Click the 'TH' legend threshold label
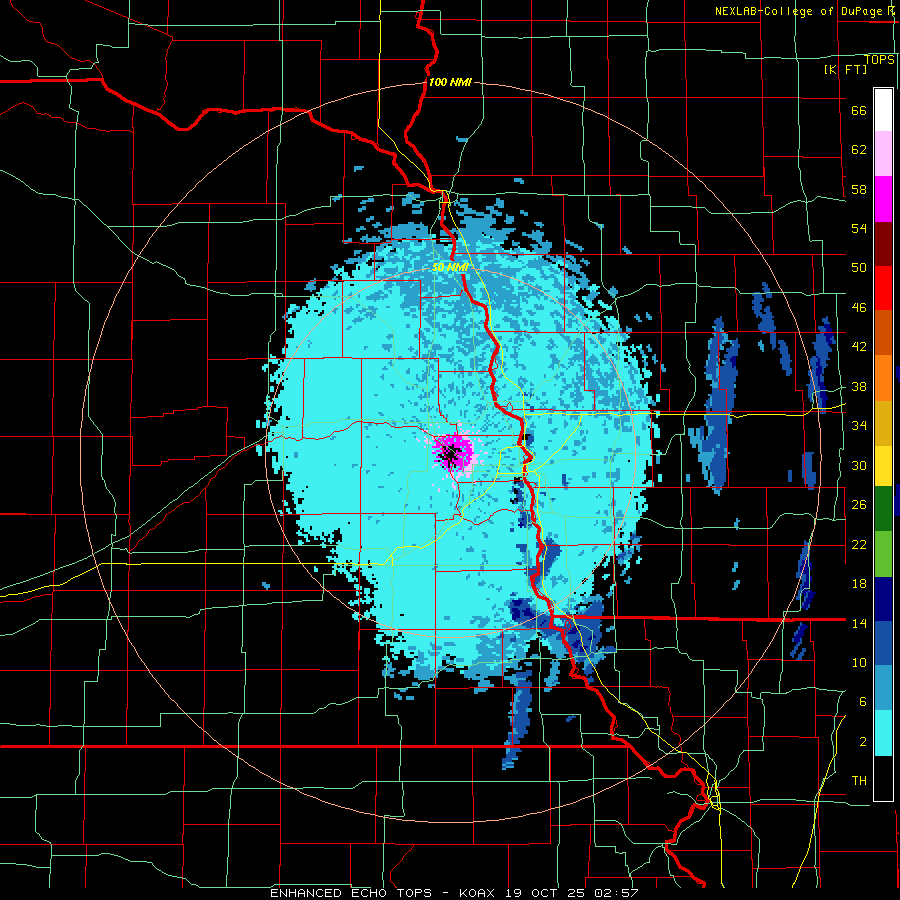This screenshot has width=900, height=900. pyautogui.click(x=859, y=781)
